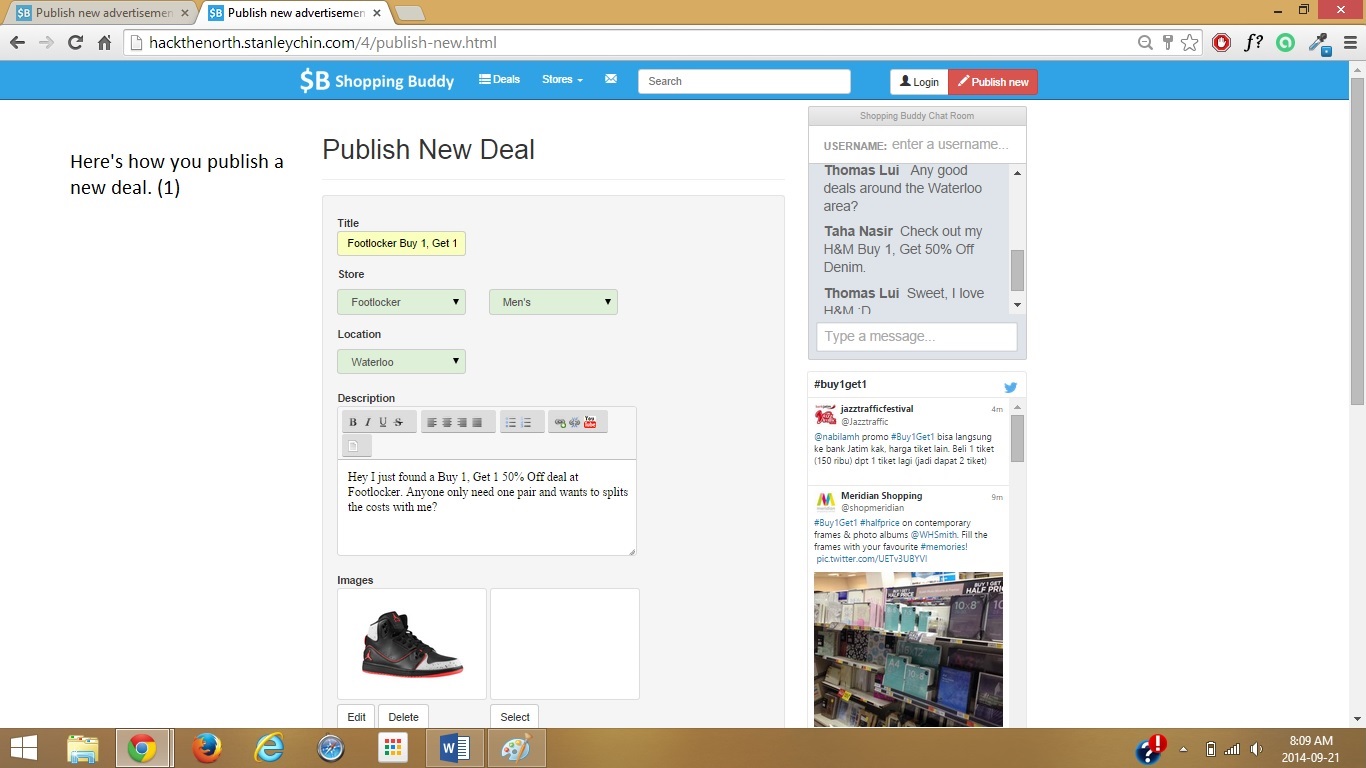Click Edit under the shoe image
Screen dimensions: 1366x768
tap(356, 717)
